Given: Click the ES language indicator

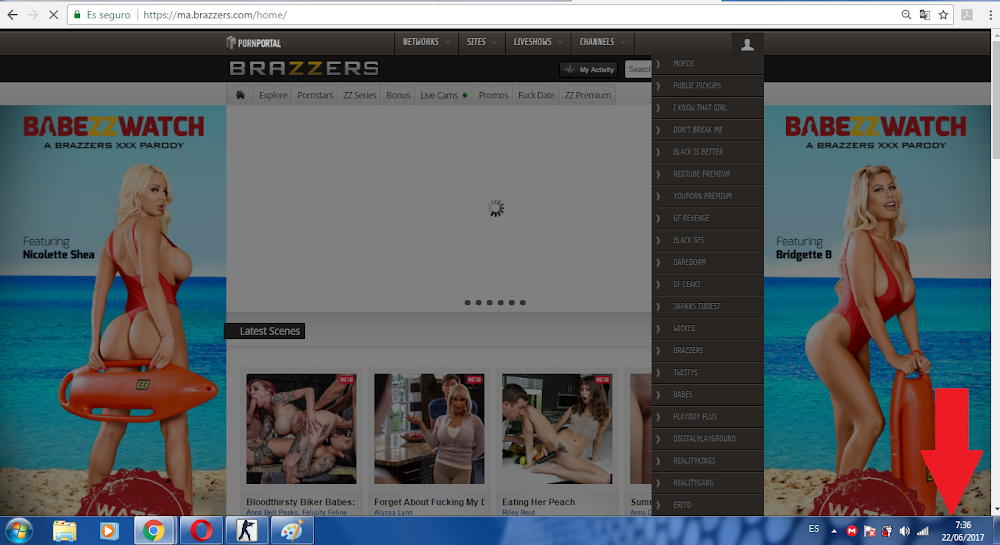Looking at the screenshot, I should pyautogui.click(x=814, y=529).
